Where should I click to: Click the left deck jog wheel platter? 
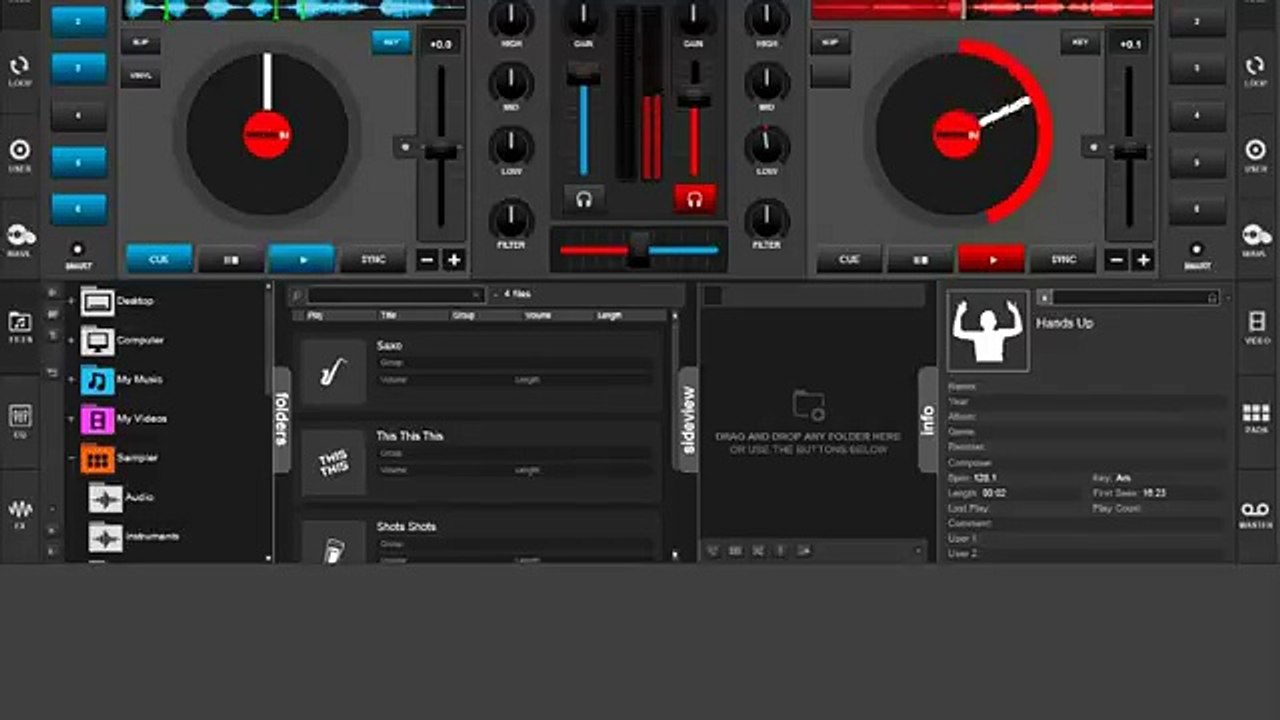click(267, 134)
